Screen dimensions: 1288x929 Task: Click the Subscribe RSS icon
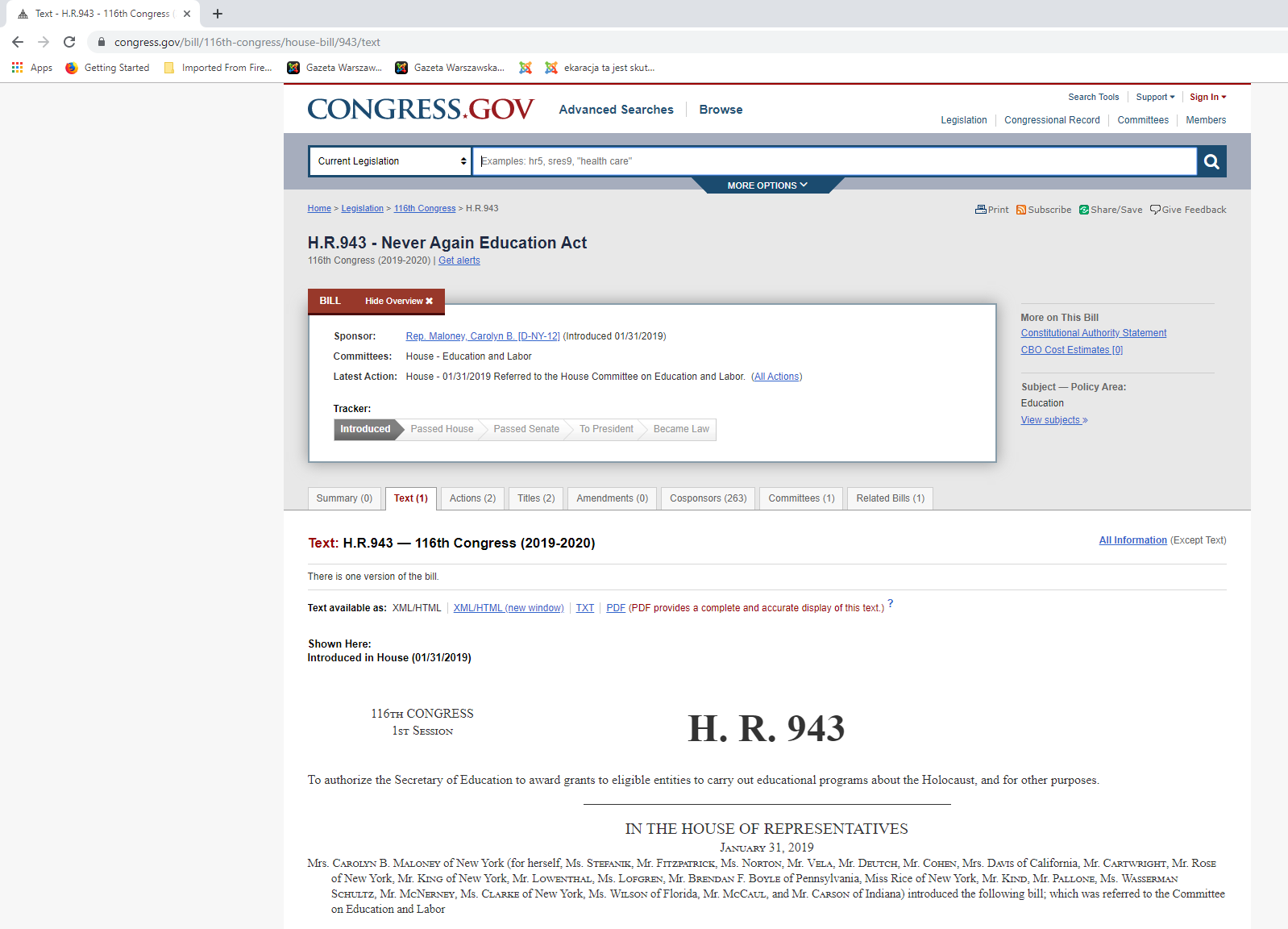1021,210
